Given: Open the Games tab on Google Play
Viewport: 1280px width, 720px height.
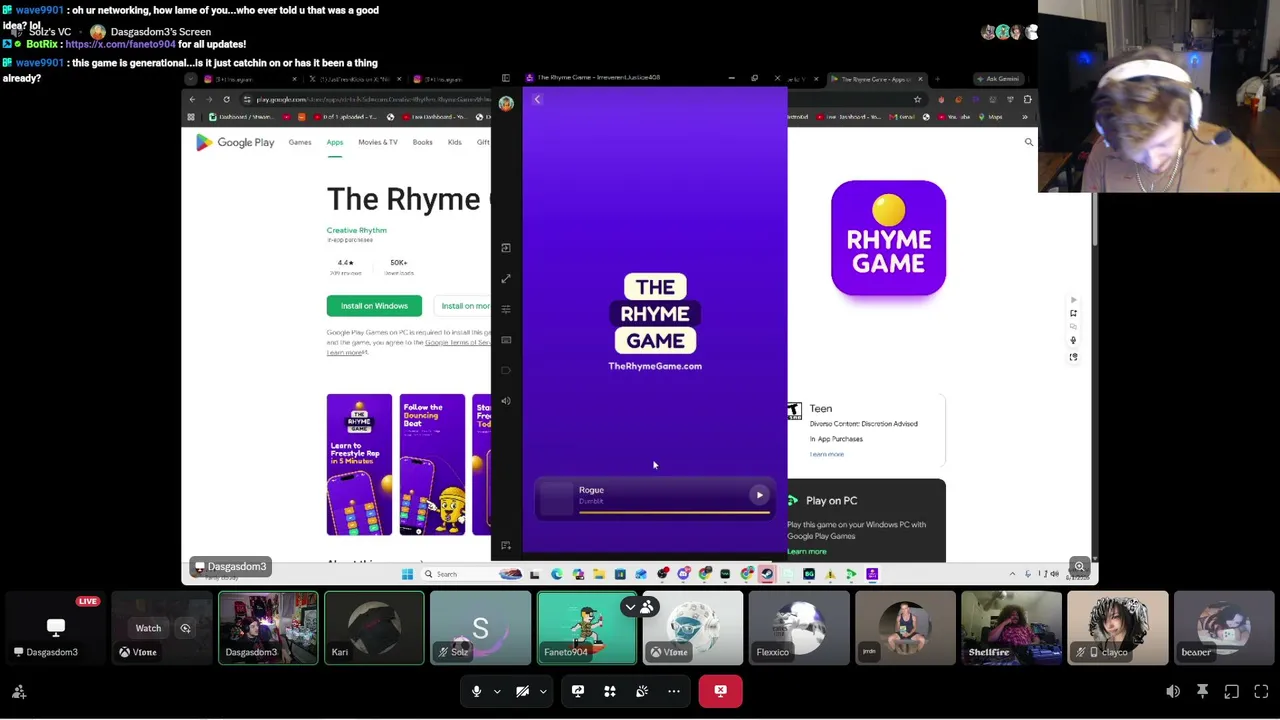Looking at the screenshot, I should [x=300, y=142].
